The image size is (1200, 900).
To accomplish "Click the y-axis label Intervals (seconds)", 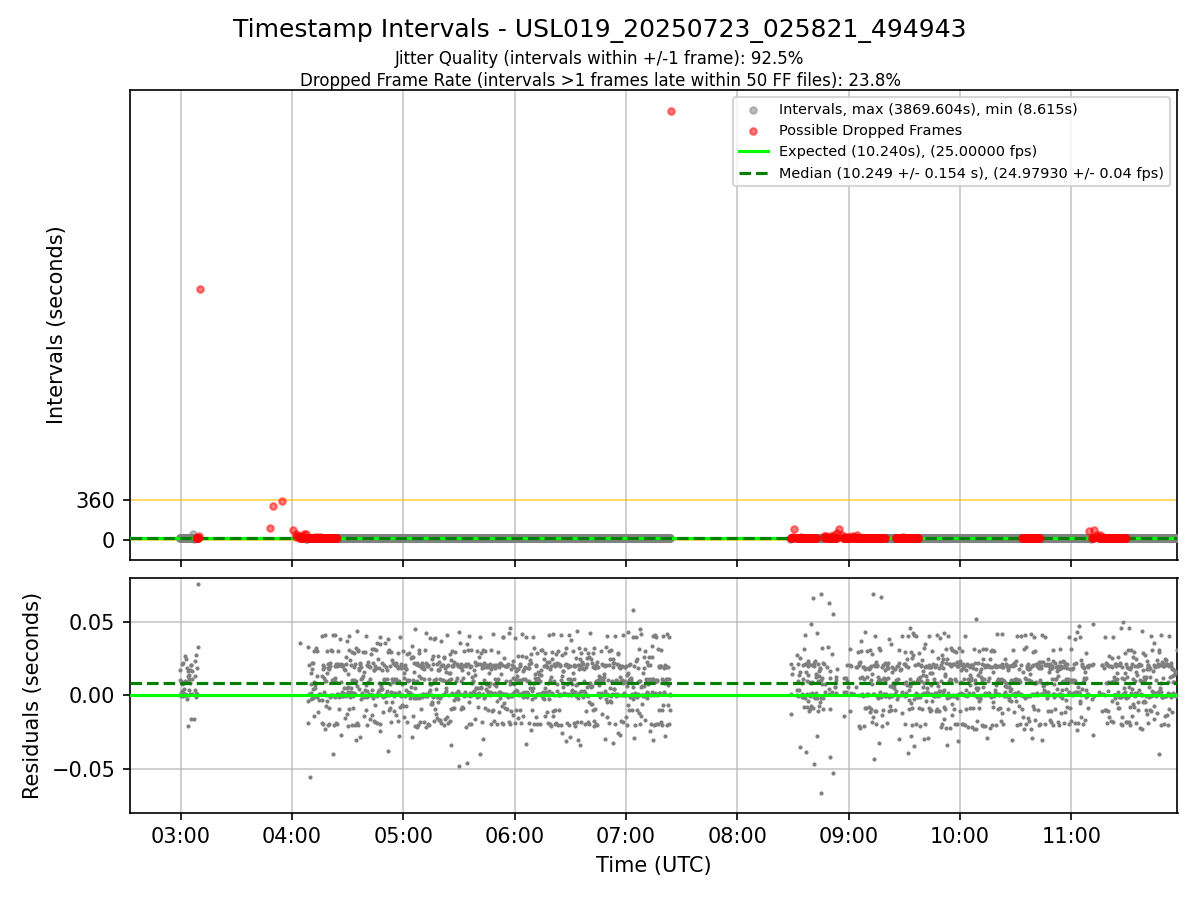I will (56, 325).
